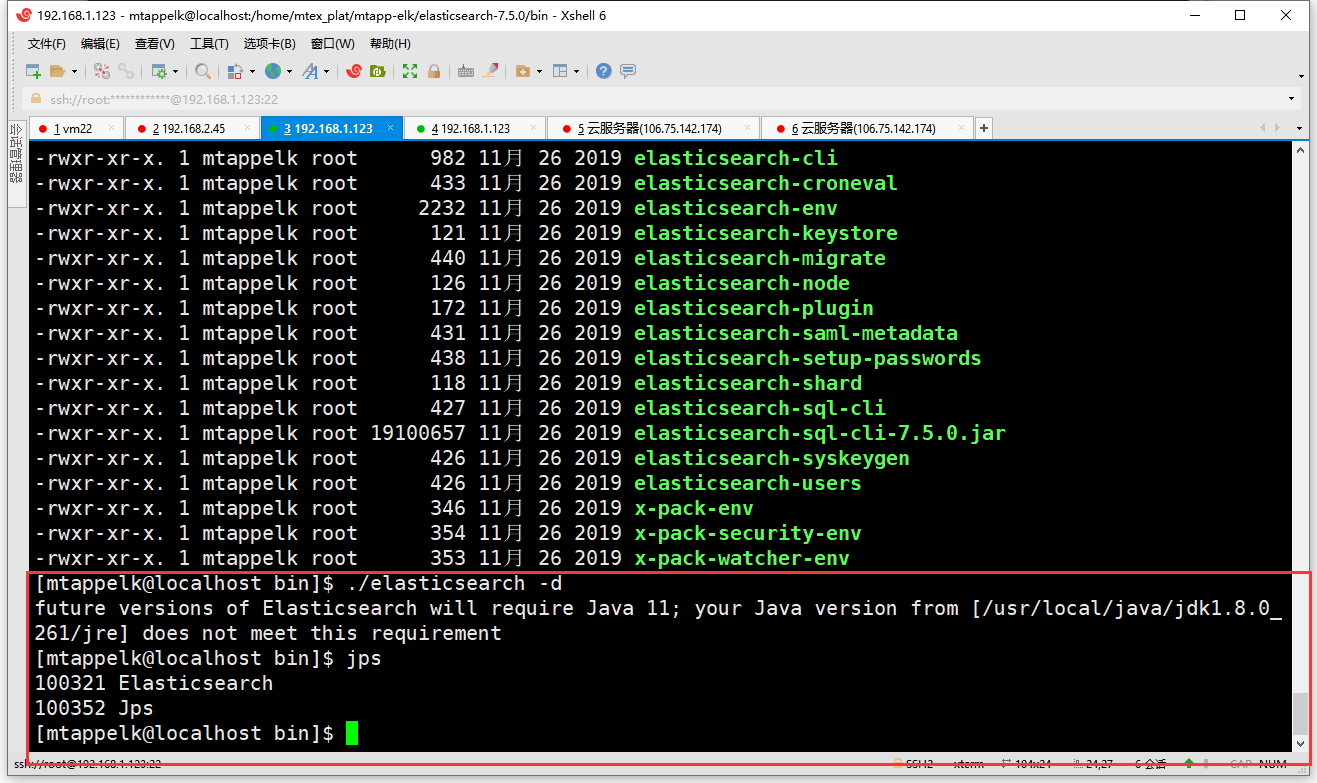
Task: Click the color scheme icon
Action: [235, 71]
